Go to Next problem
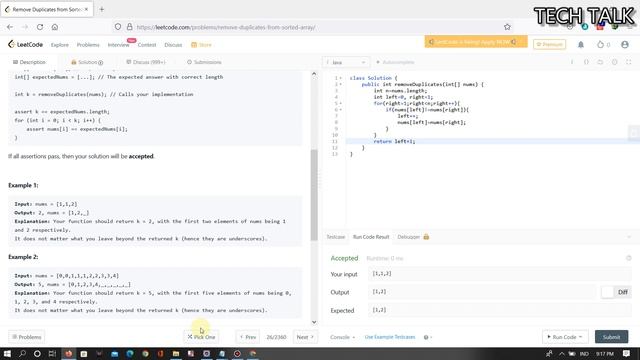640x360 pixels. (x=305, y=337)
